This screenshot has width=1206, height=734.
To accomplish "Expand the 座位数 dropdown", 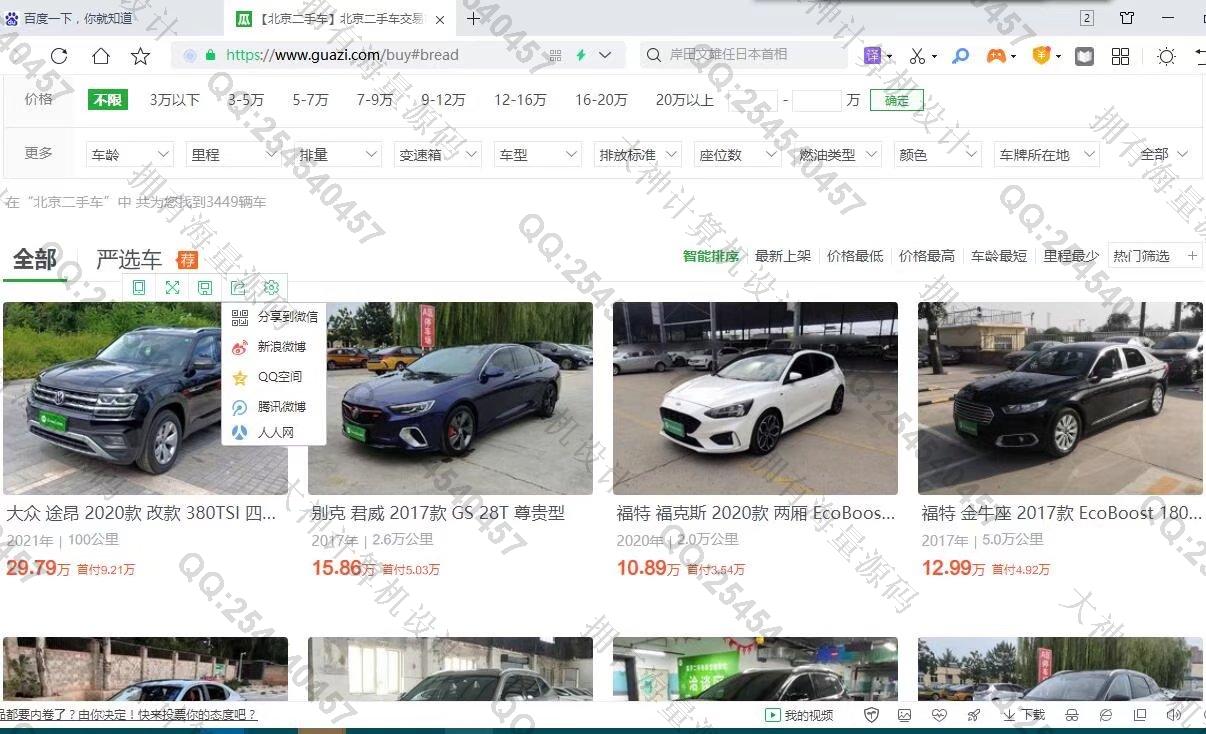I will pyautogui.click(x=738, y=155).
